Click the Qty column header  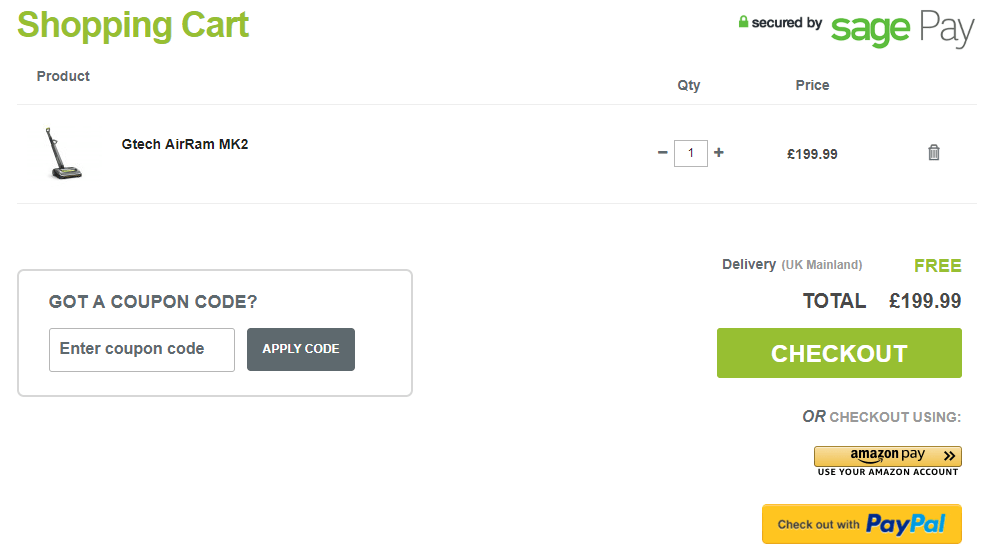pos(689,85)
